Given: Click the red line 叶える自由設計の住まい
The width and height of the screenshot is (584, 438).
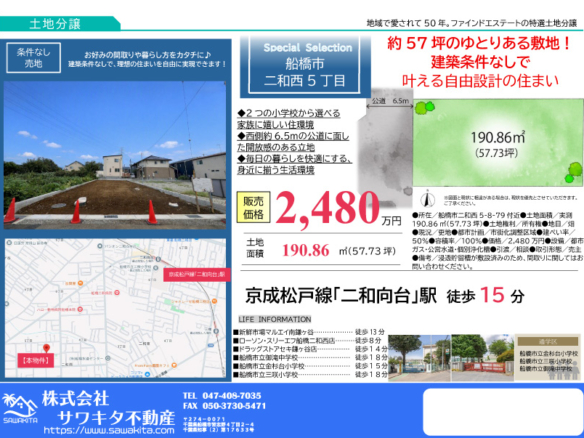Looking at the screenshot, I should (x=480, y=80).
